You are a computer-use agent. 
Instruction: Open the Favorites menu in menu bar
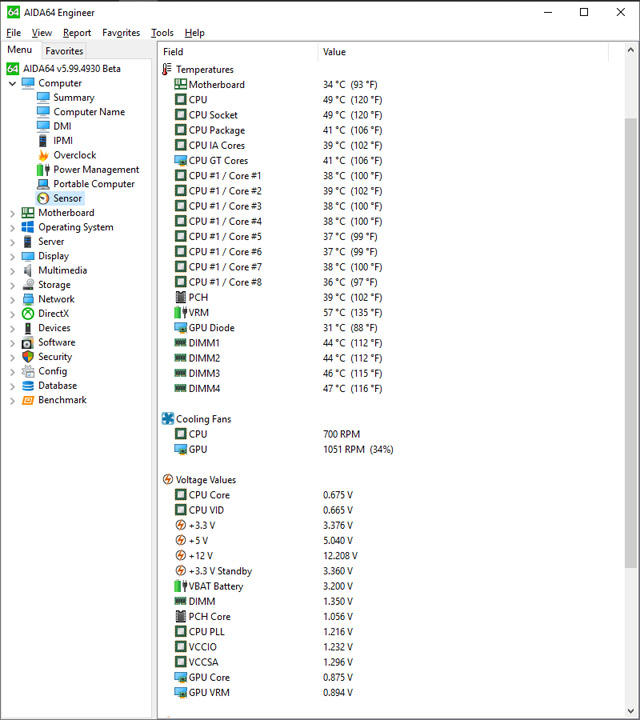point(121,33)
